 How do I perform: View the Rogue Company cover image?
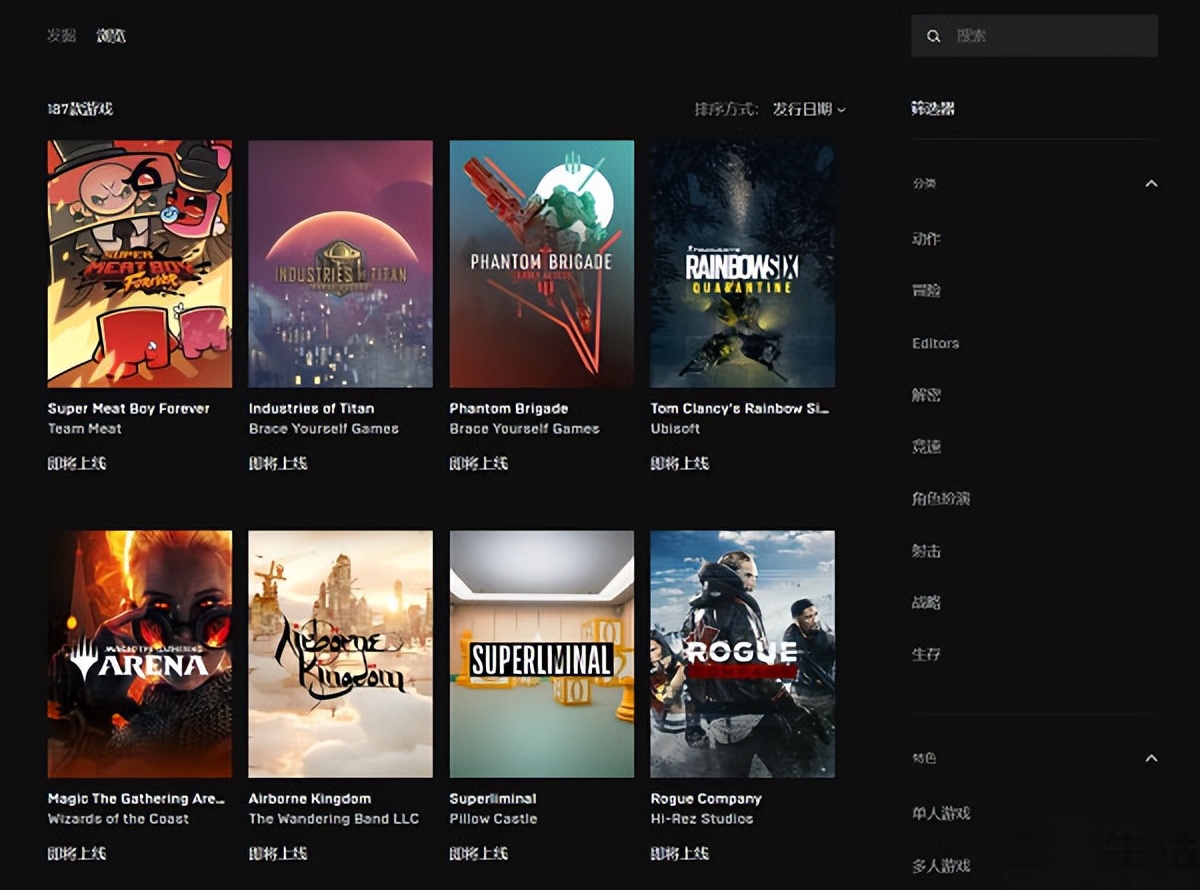coord(743,653)
